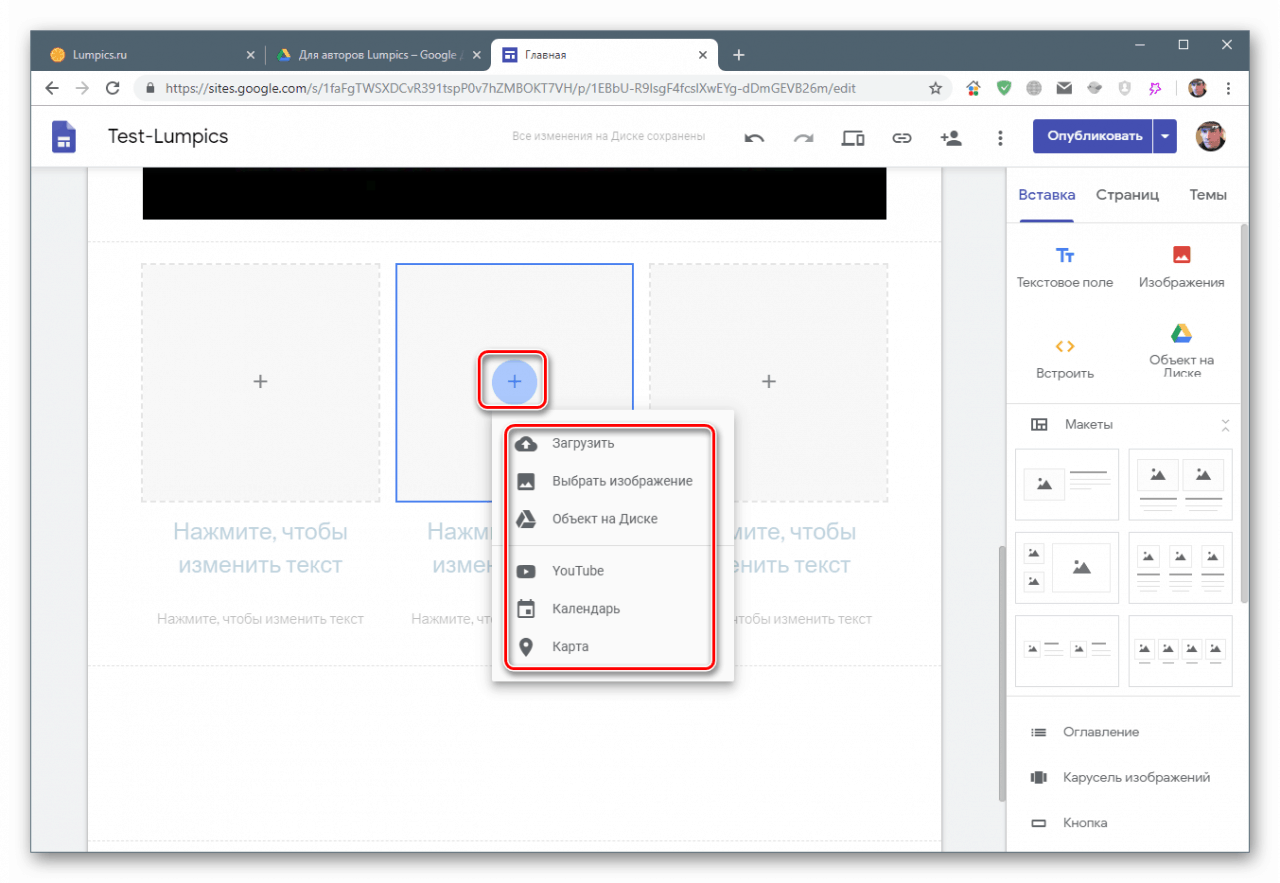Click the Опубликовать publish button
This screenshot has width=1280, height=883.
pos(1093,137)
